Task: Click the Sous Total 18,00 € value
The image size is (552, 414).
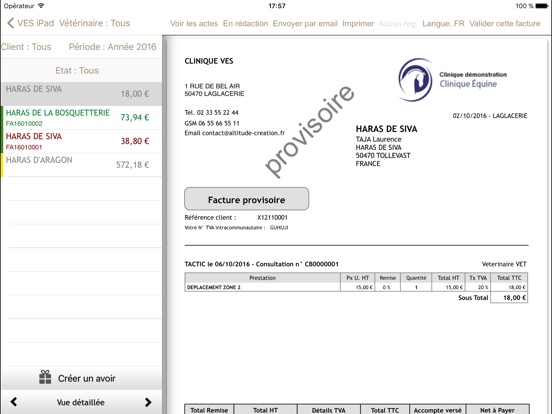Action: coord(514,298)
